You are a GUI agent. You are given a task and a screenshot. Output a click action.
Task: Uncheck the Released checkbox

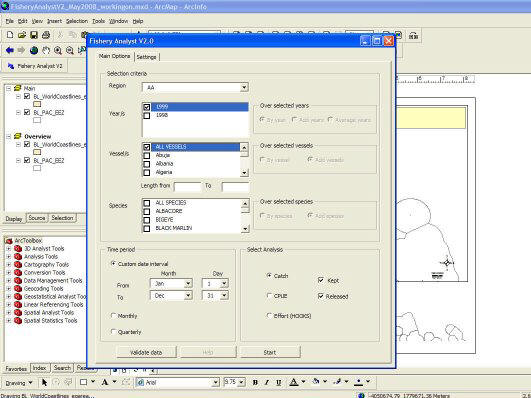(321, 296)
